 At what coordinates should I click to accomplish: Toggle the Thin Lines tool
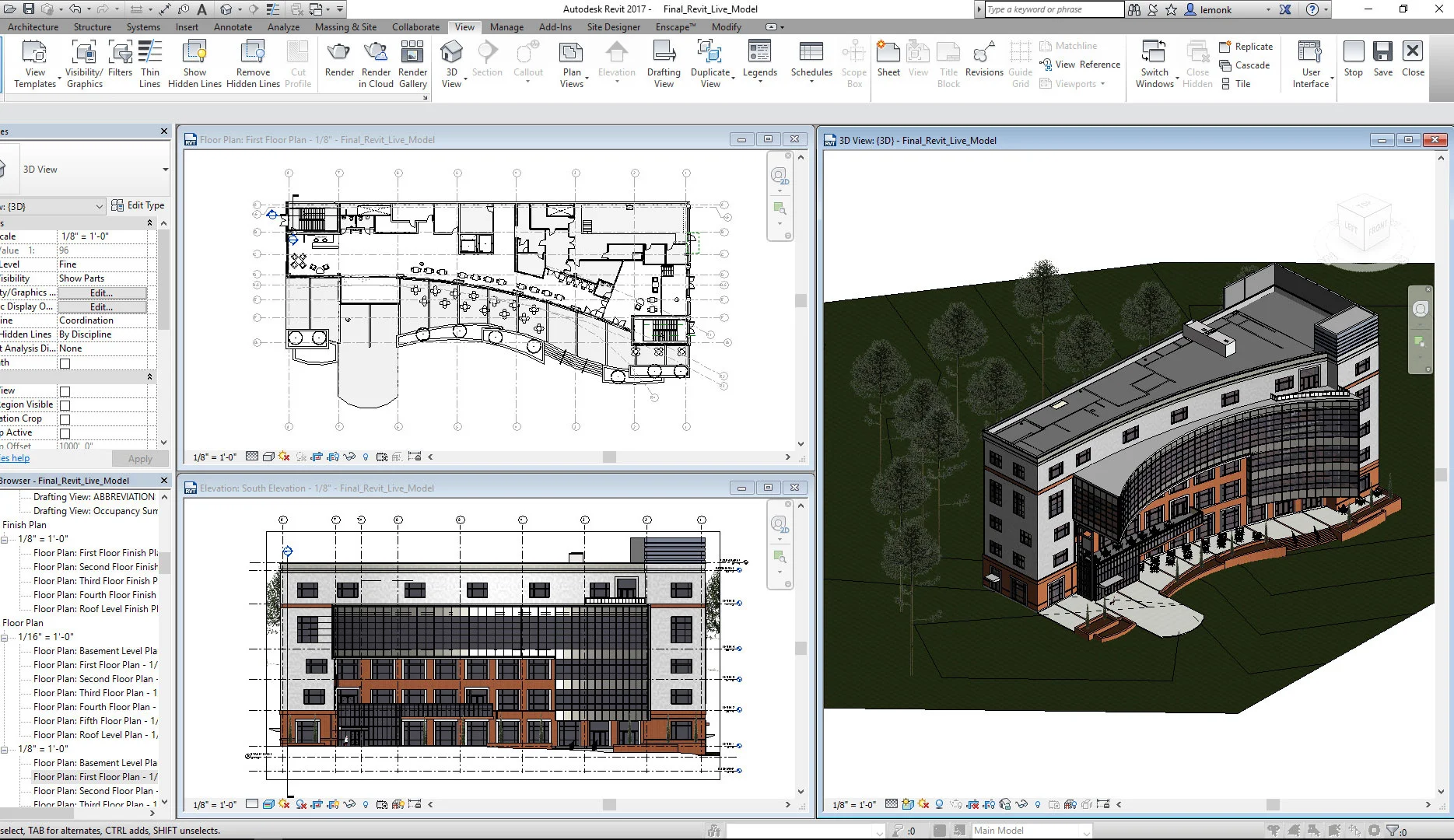pyautogui.click(x=150, y=64)
